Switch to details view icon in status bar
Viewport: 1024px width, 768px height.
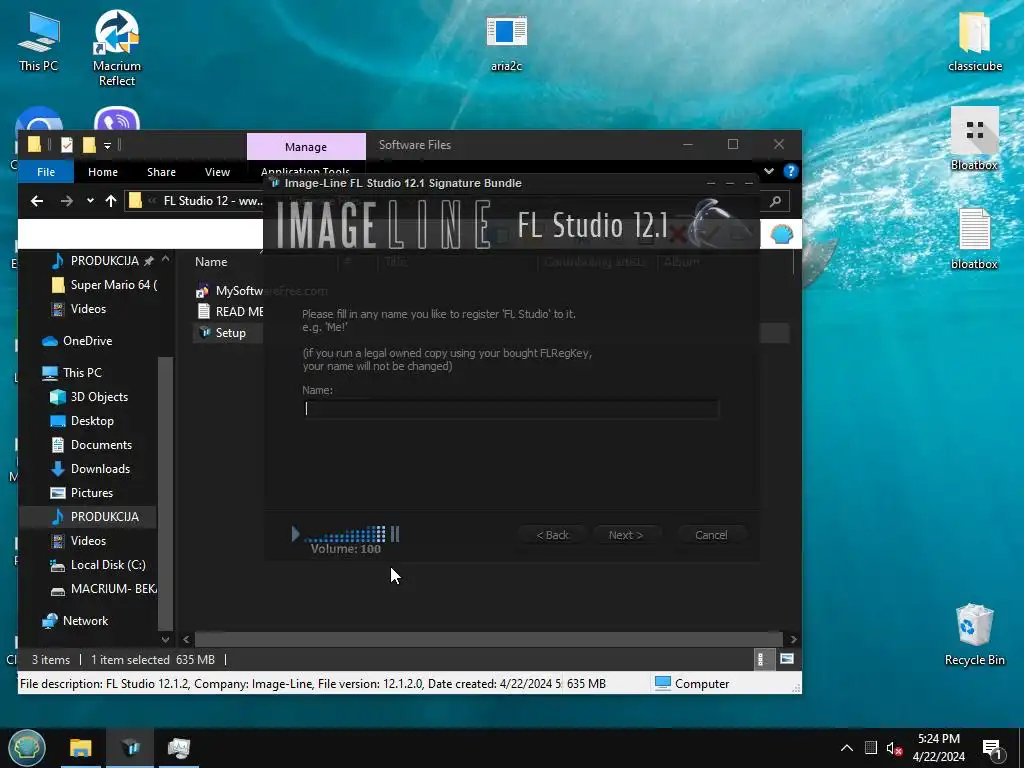[x=761, y=659]
